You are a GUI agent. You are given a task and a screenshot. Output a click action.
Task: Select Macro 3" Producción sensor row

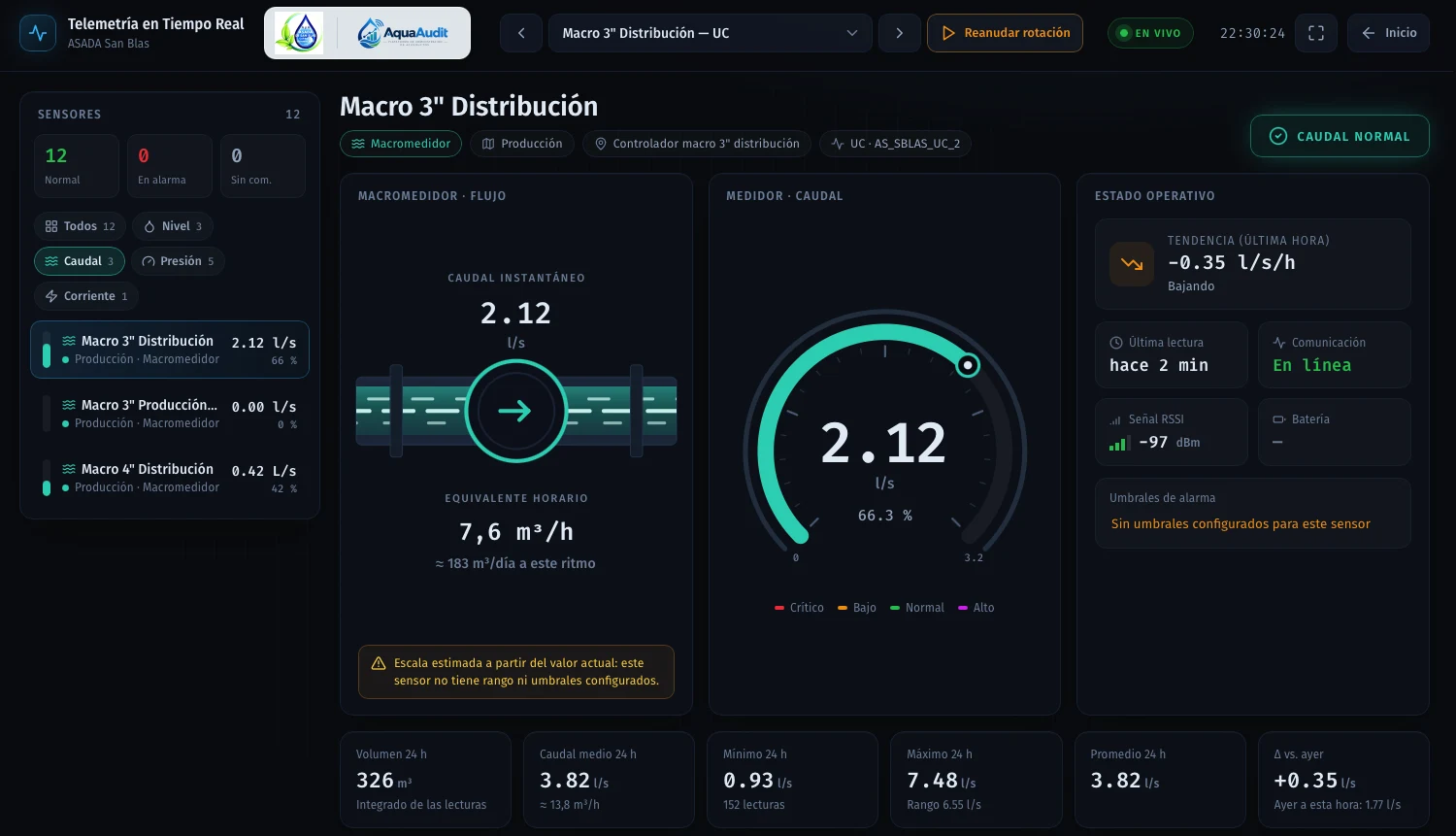click(170, 414)
